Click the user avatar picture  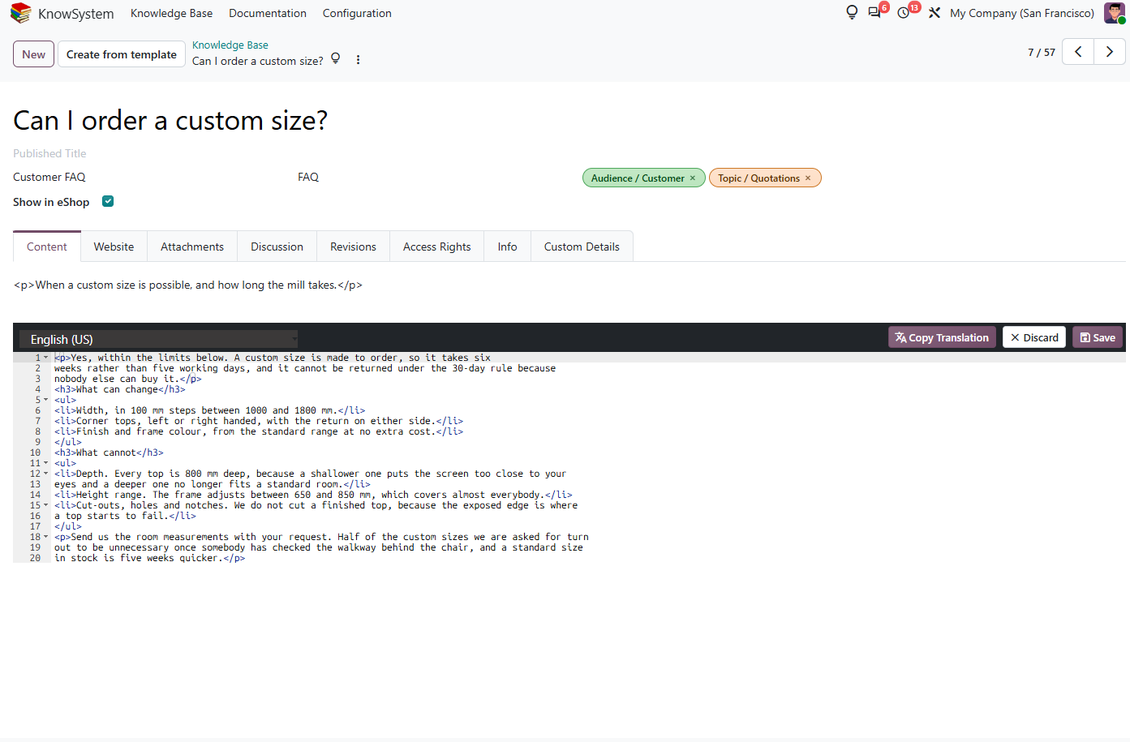pos(1114,13)
